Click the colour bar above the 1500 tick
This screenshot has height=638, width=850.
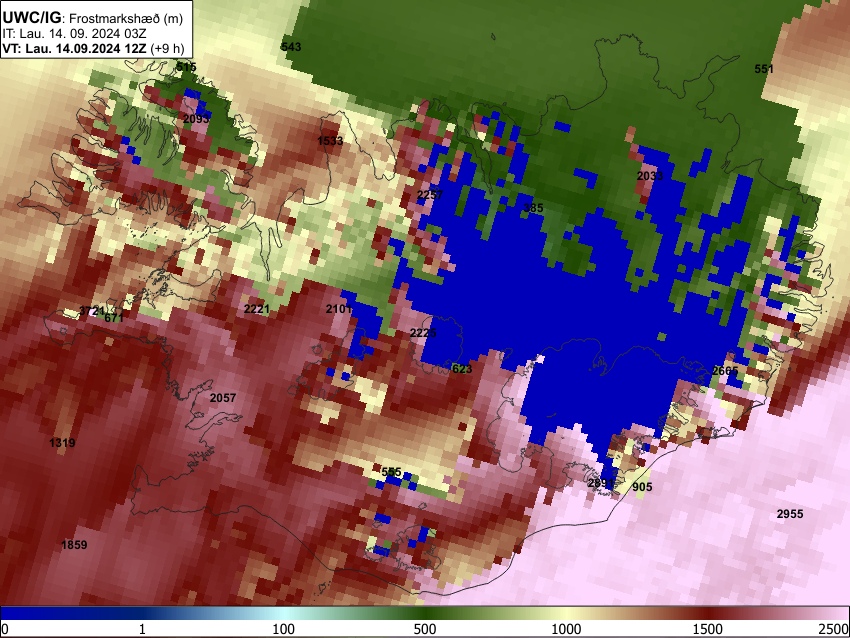point(707,614)
